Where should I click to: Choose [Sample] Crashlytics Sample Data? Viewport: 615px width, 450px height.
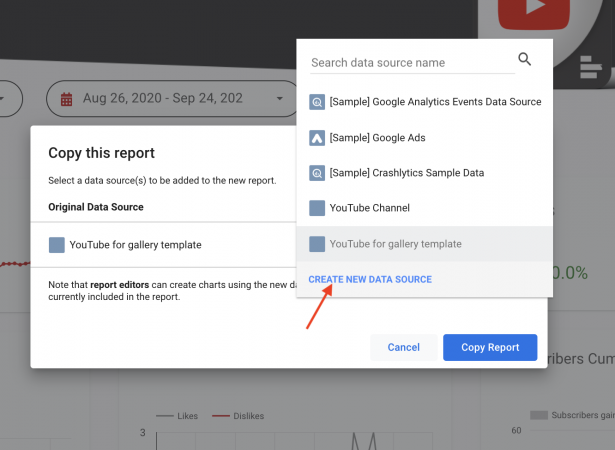pos(425,173)
